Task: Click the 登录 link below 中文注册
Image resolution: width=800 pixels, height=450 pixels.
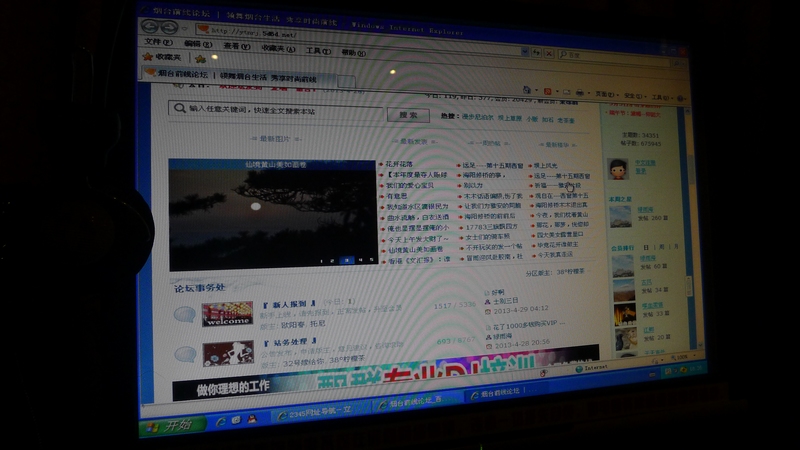Action: (641, 171)
